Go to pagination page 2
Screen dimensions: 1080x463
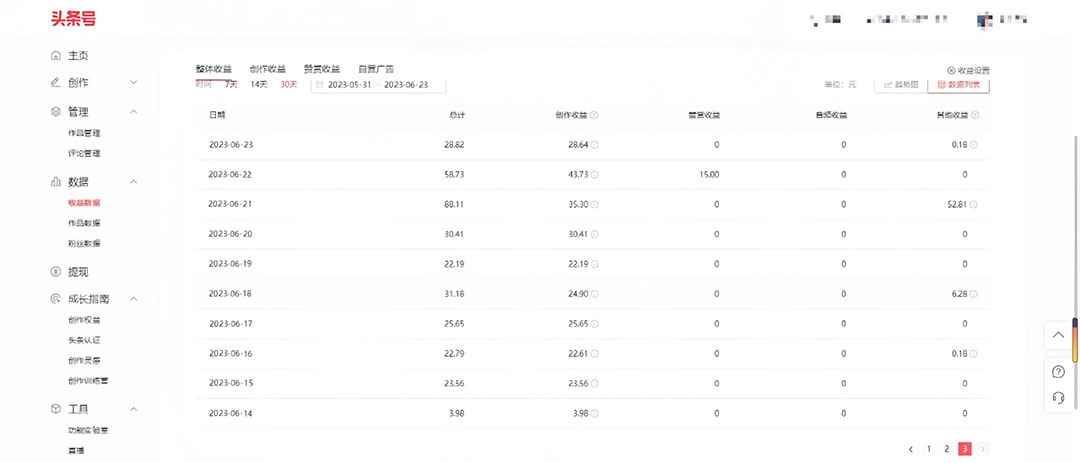(x=946, y=449)
